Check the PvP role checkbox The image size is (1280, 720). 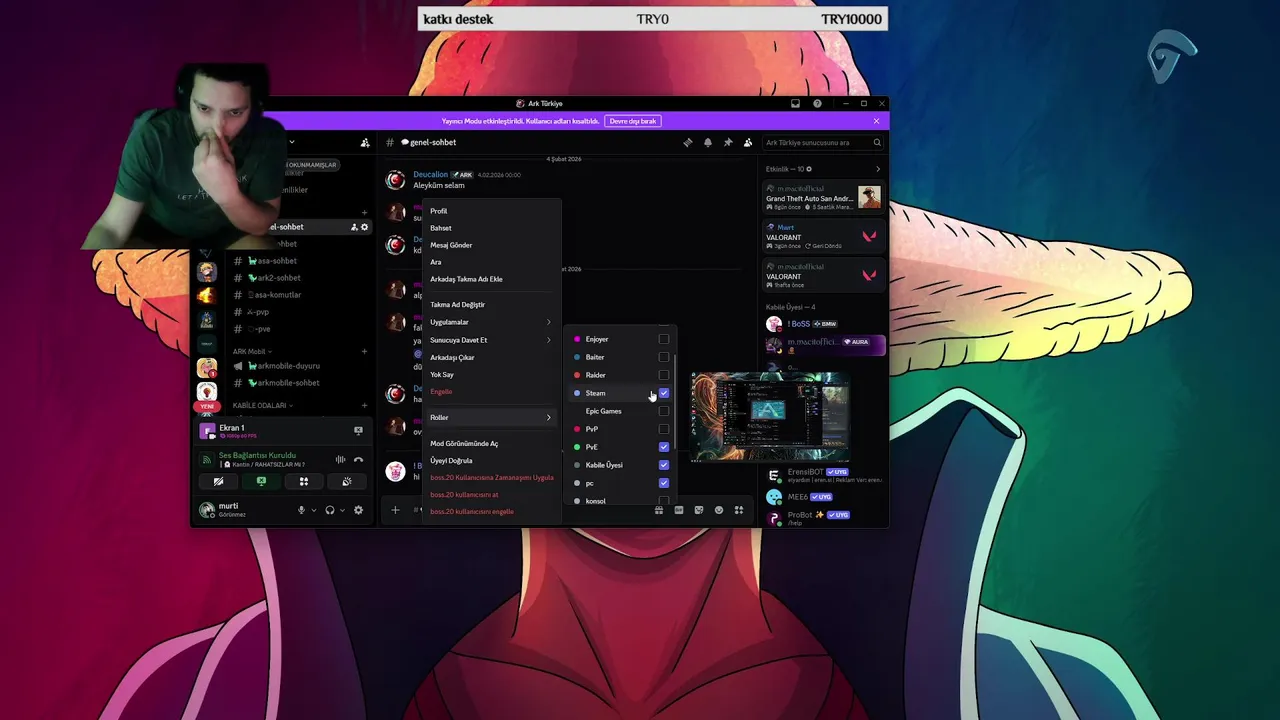(664, 429)
